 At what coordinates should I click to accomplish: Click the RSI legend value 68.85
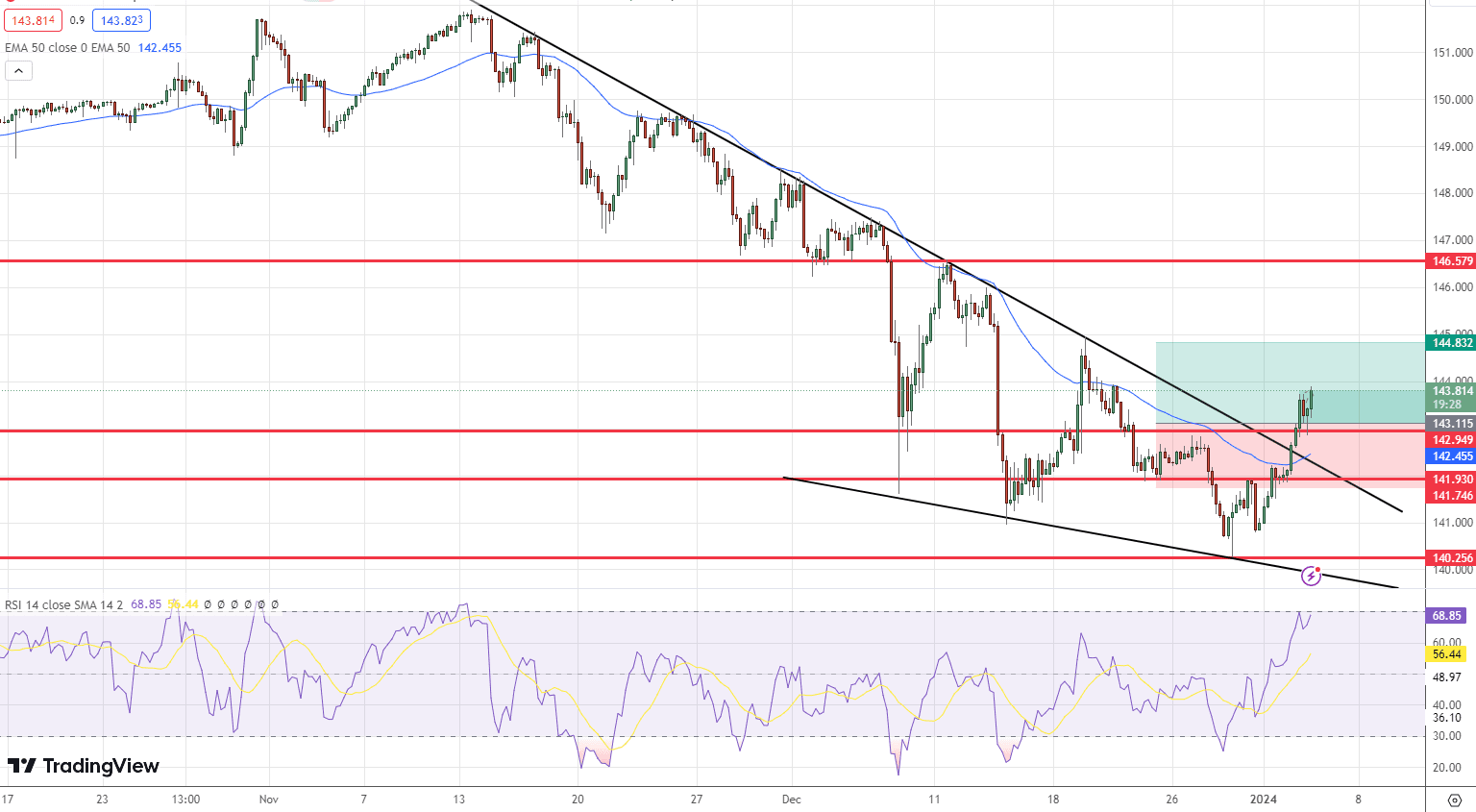pyautogui.click(x=146, y=604)
